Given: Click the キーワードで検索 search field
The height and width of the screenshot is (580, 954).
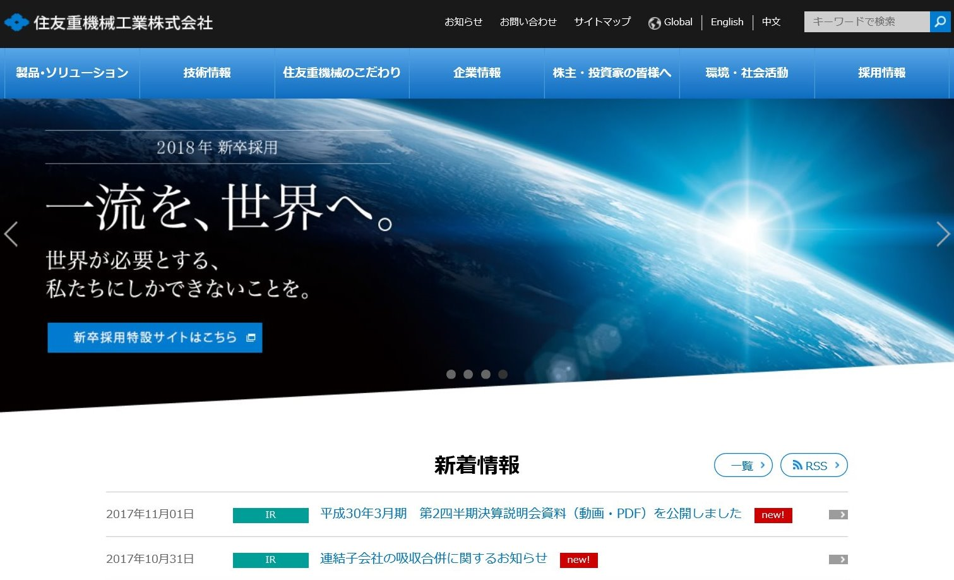Looking at the screenshot, I should (x=867, y=22).
